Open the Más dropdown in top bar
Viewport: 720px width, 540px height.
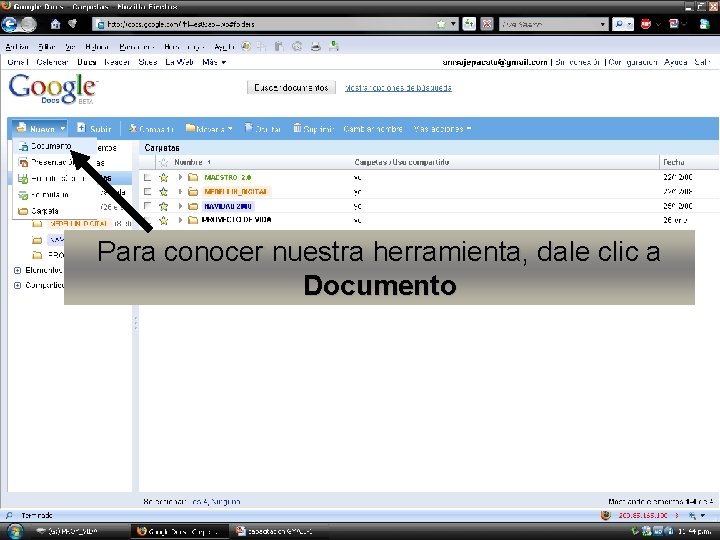[214, 62]
